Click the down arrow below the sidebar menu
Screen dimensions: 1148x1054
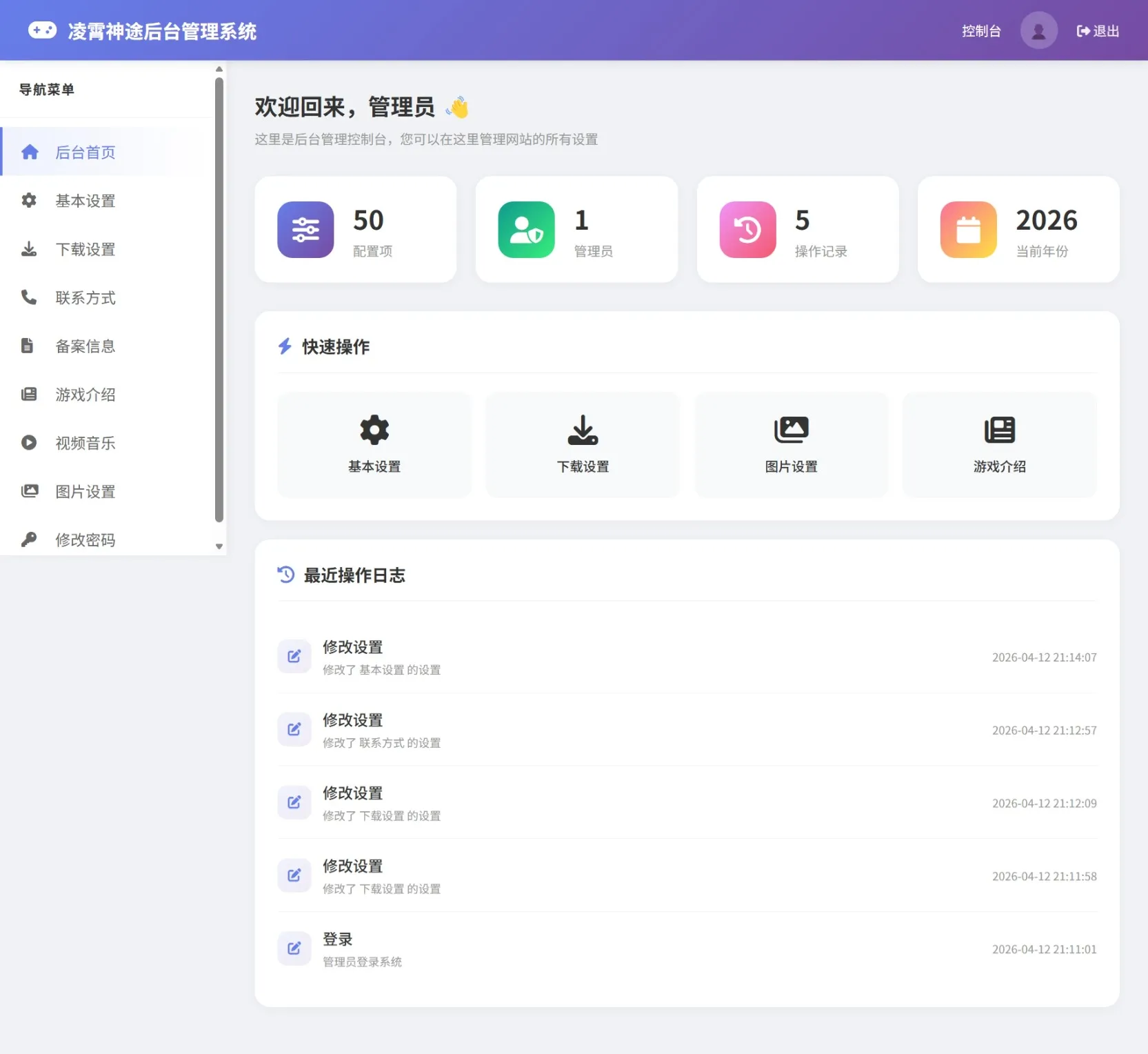pyautogui.click(x=219, y=546)
